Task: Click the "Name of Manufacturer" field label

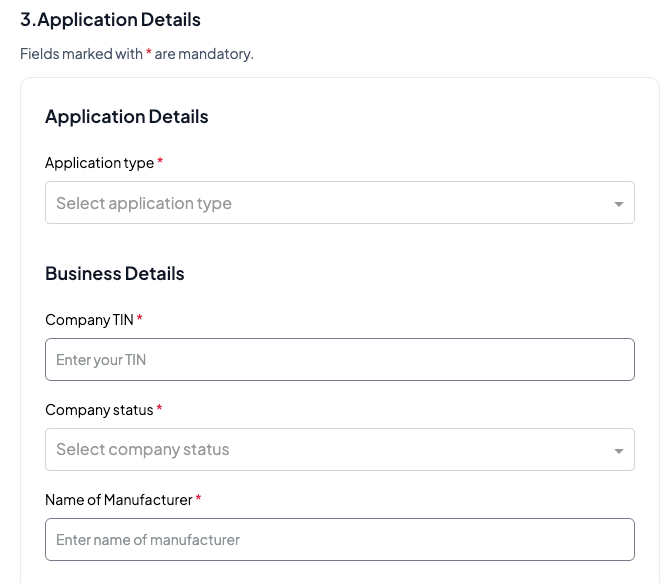Action: 118,499
